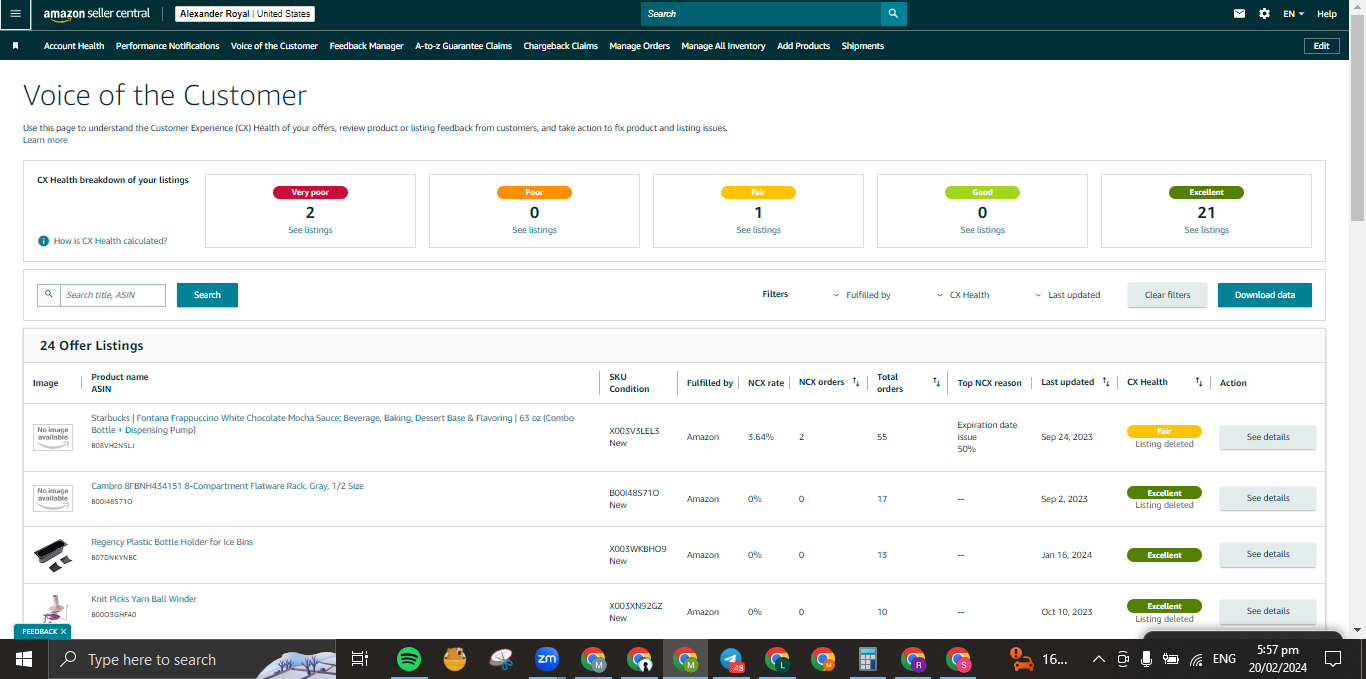Sort by CX Health column arrows
The image size is (1366, 679).
(x=1198, y=382)
